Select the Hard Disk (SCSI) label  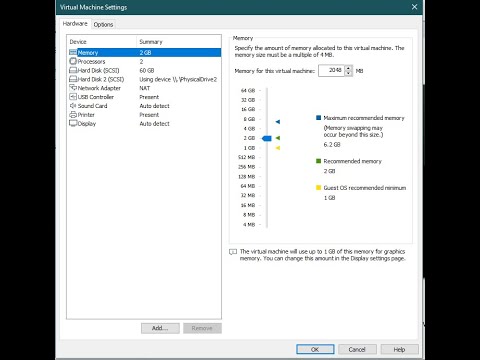(98, 70)
